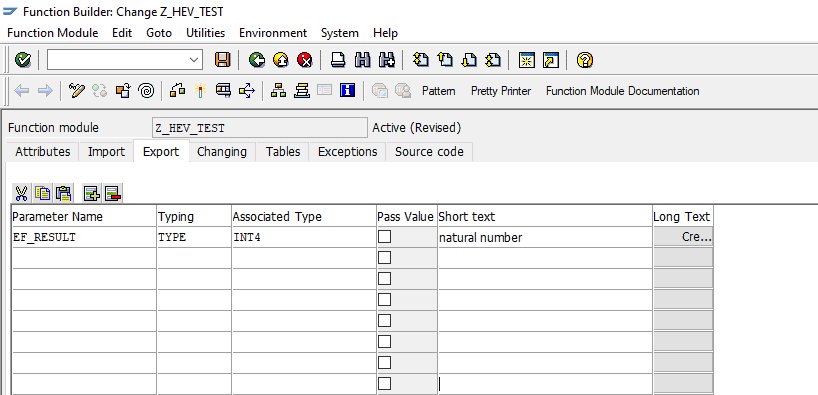This screenshot has height=395, width=818.
Task: Click the Cut scissors icon above table
Action: 21,194
